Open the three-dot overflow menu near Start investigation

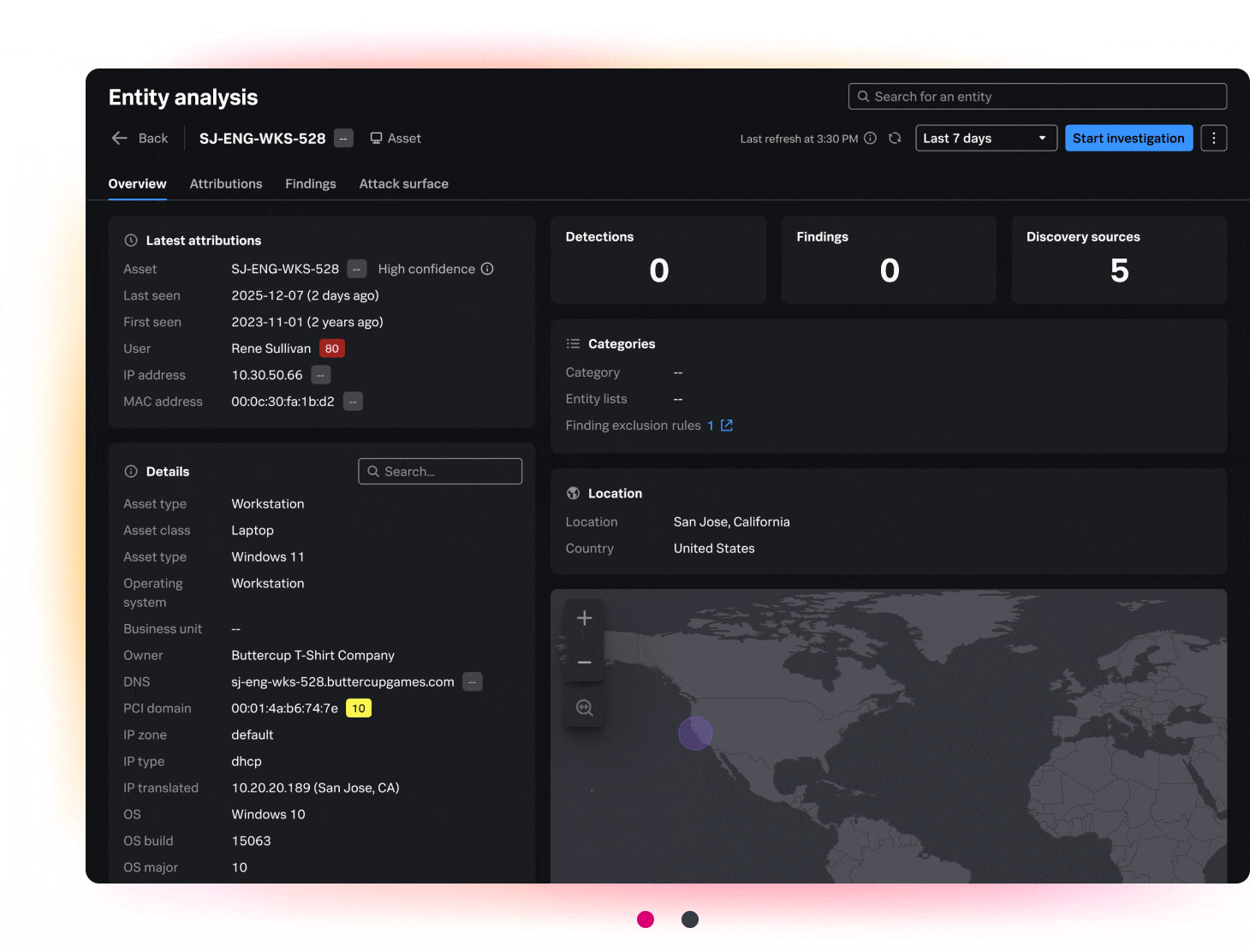coord(1214,138)
